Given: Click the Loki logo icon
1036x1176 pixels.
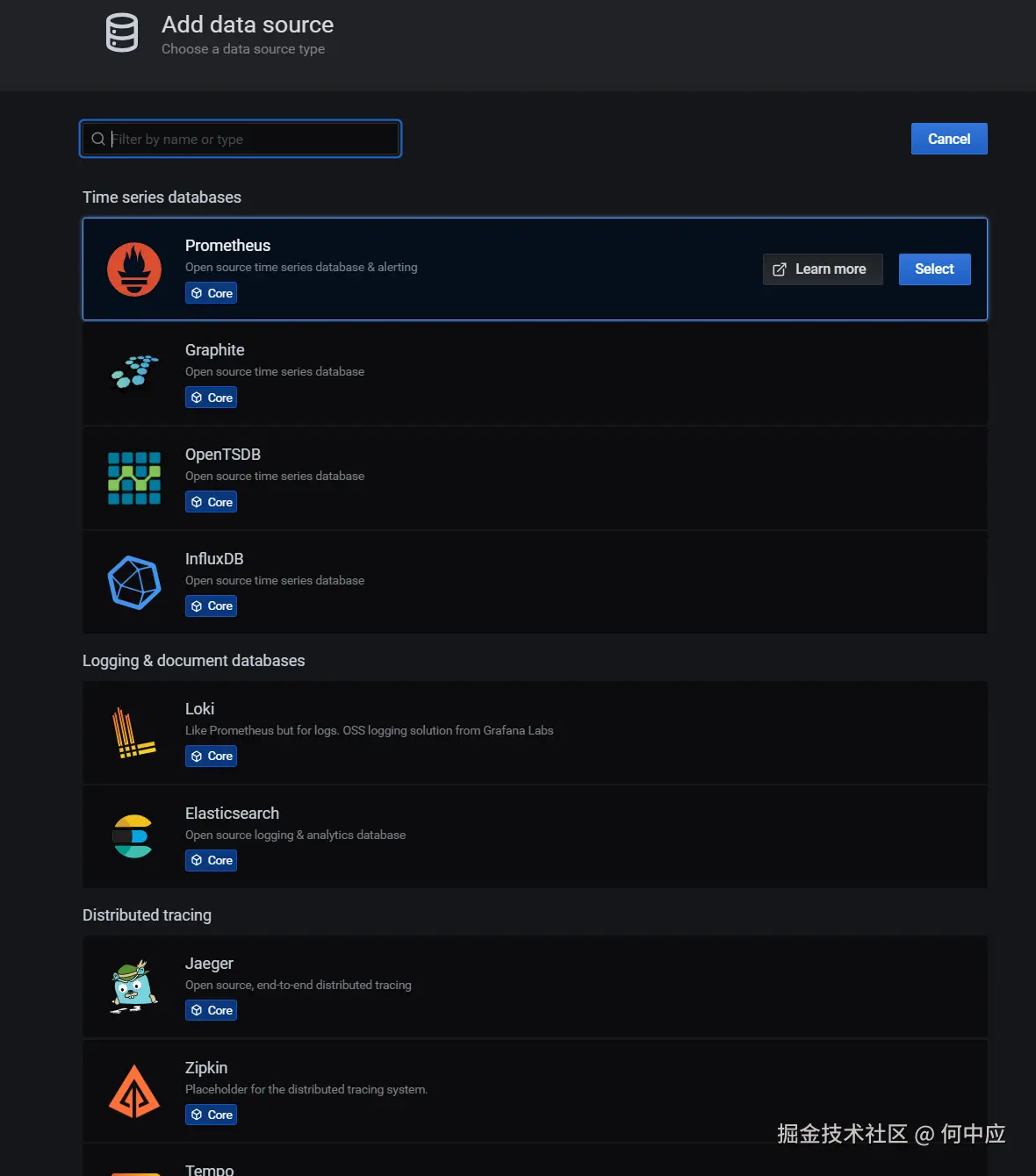Looking at the screenshot, I should pyautogui.click(x=133, y=733).
